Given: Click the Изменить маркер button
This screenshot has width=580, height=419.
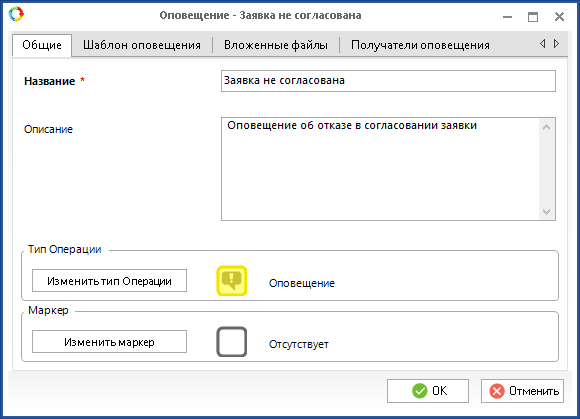Looking at the screenshot, I should (109, 342).
